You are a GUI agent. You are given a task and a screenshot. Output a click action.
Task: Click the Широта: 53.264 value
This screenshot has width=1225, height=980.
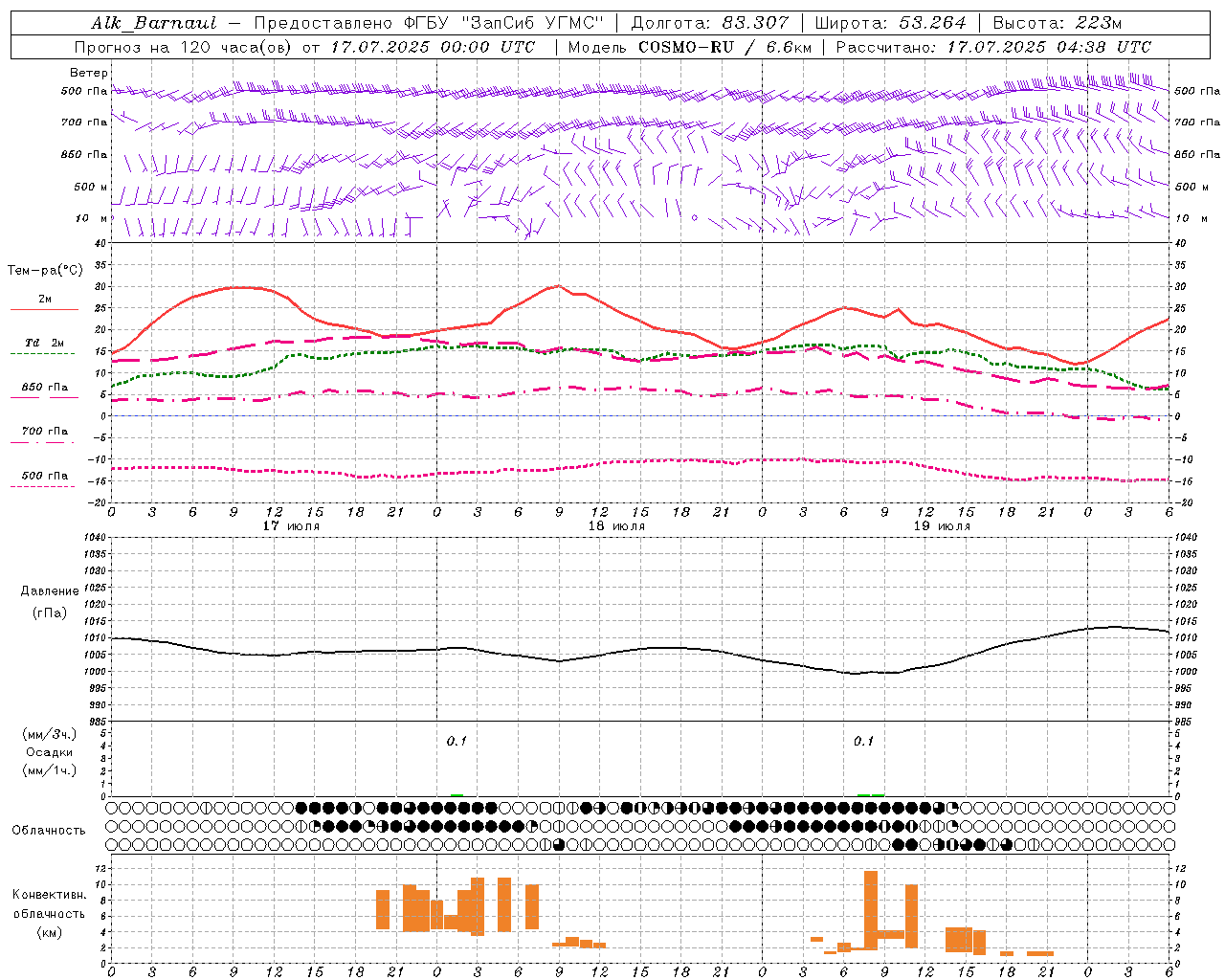(891, 23)
